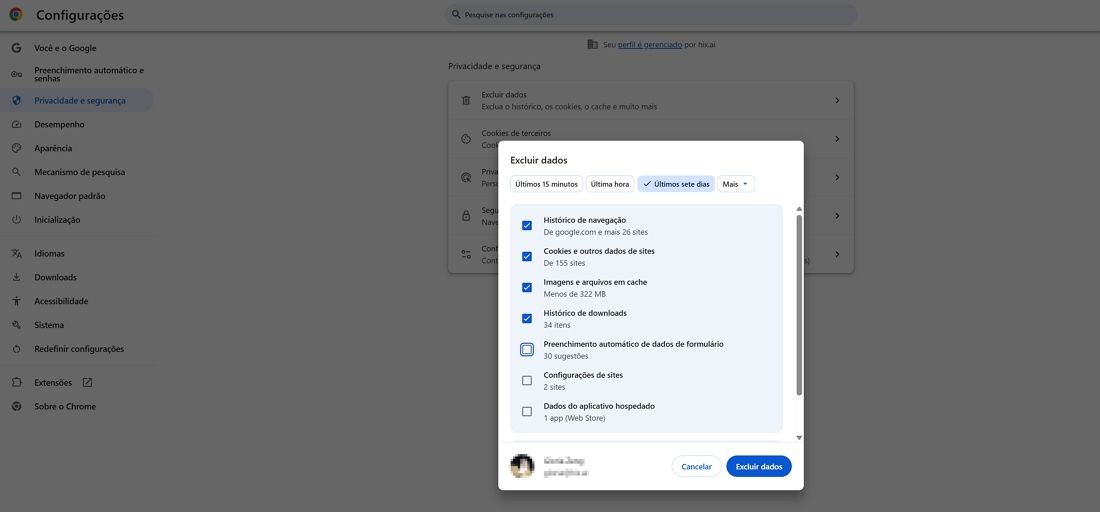Select the Últimos 15 minutos time option
This screenshot has height=512, width=1100.
(x=546, y=184)
